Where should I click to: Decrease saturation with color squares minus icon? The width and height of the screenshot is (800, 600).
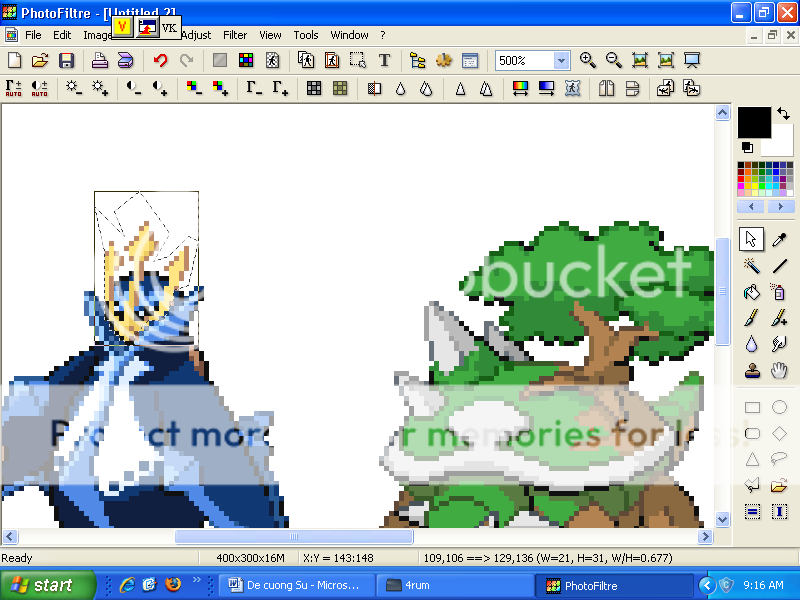point(194,88)
